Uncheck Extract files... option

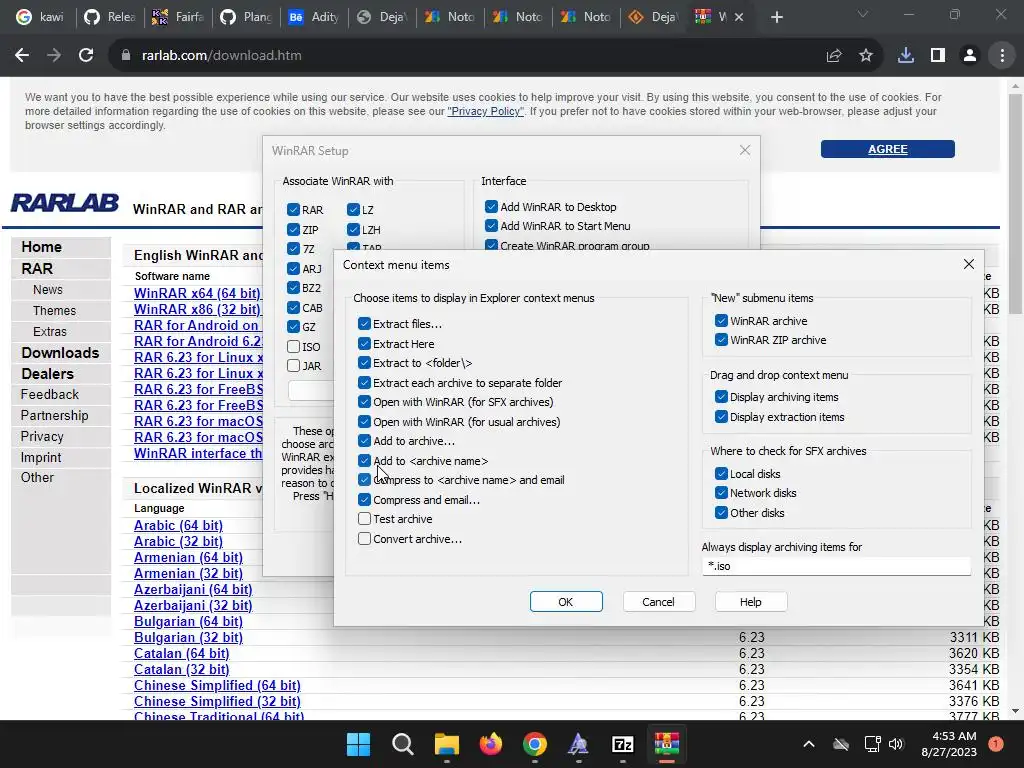tap(364, 324)
